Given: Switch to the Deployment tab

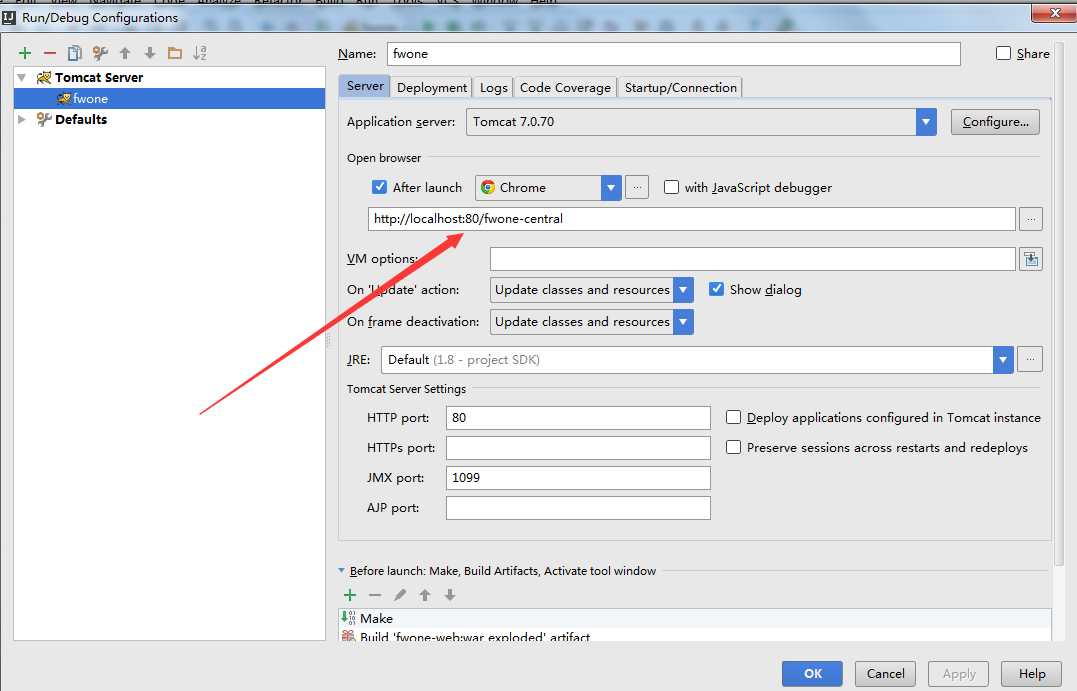Looking at the screenshot, I should click(x=432, y=87).
